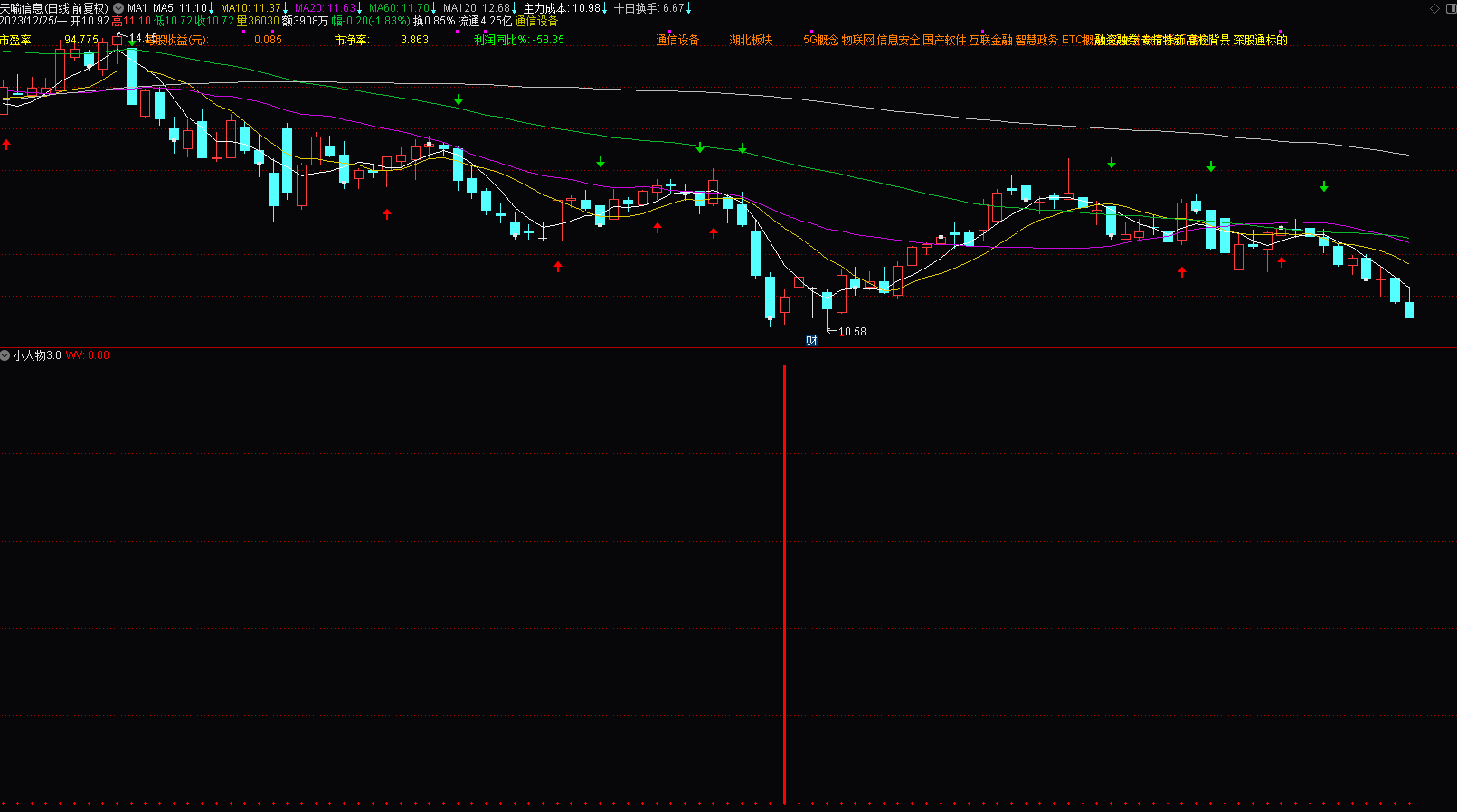
Task: Click the open price 开10.92
Action: click(90, 21)
